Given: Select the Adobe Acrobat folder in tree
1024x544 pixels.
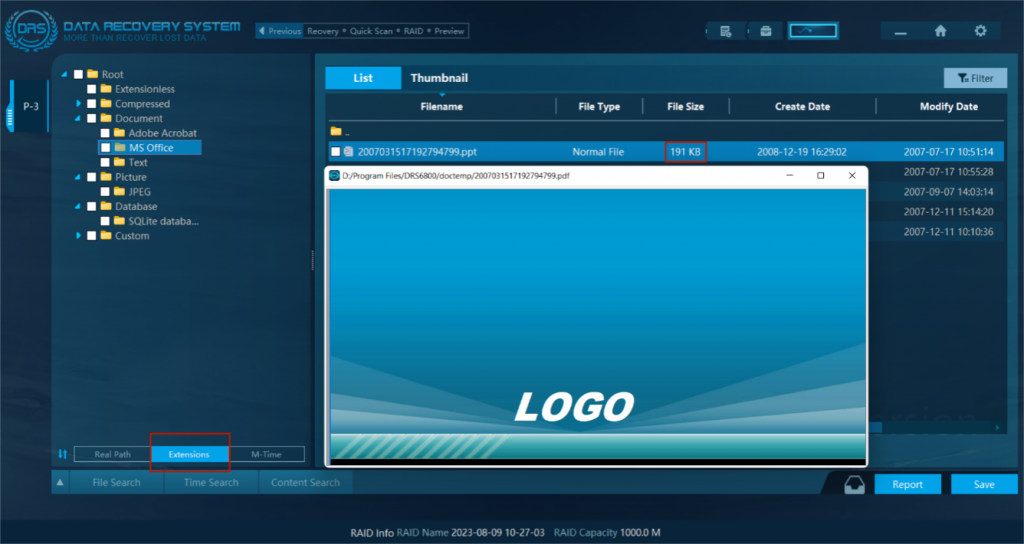Looking at the screenshot, I should (162, 133).
